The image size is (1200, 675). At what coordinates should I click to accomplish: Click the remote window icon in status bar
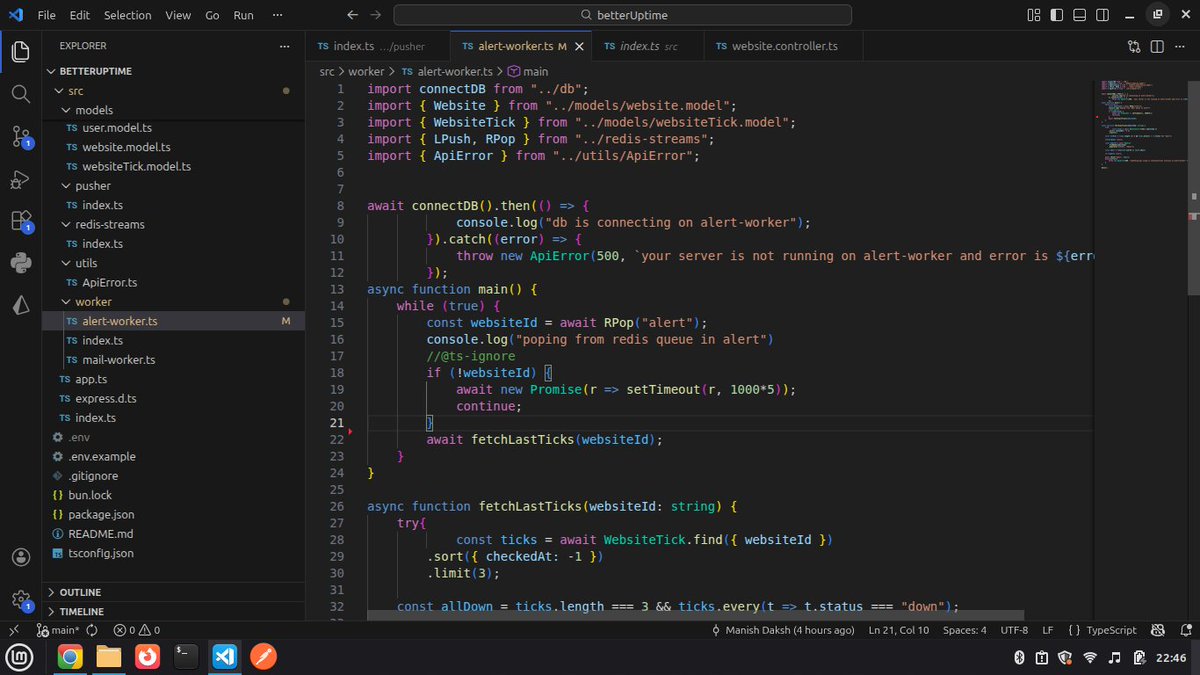13,630
